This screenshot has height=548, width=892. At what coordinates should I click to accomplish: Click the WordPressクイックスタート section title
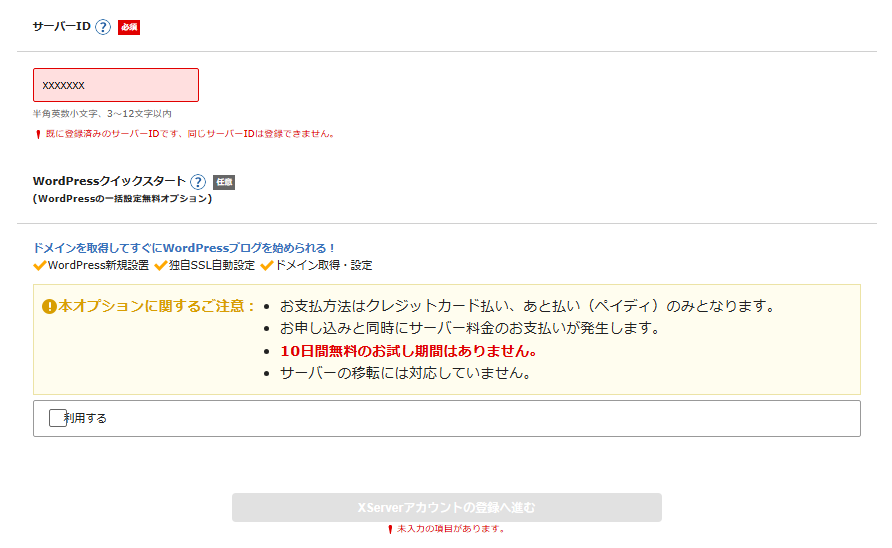coord(109,181)
